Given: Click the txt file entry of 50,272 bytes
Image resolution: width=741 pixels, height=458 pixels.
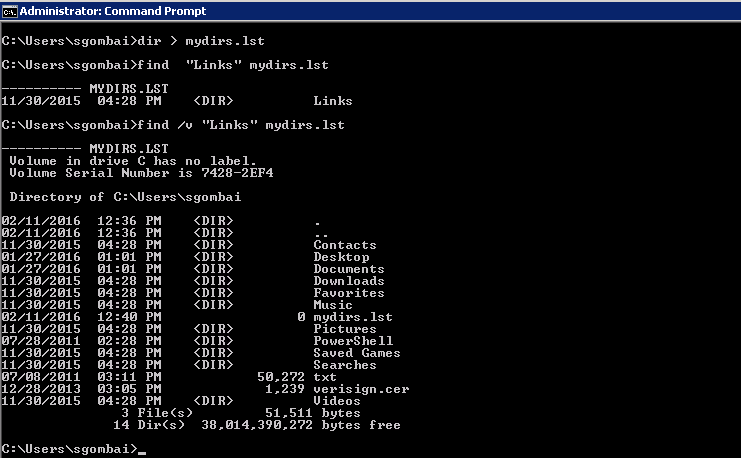Looking at the screenshot, I should point(169,377).
